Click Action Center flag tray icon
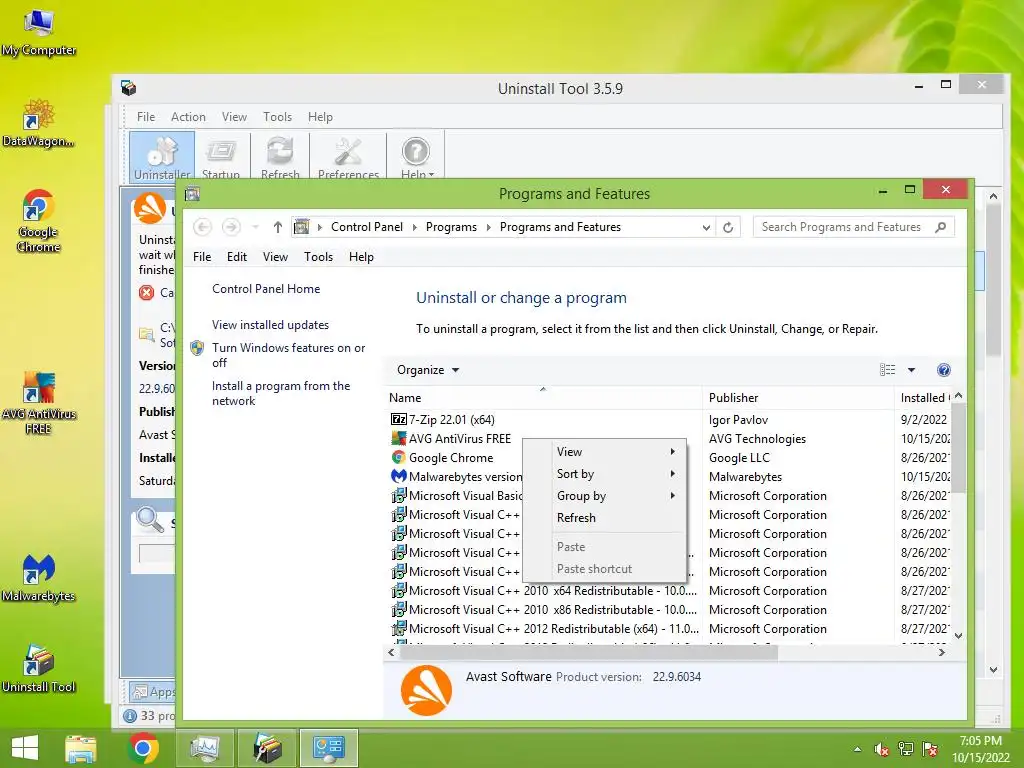The image size is (1024, 768). point(930,749)
